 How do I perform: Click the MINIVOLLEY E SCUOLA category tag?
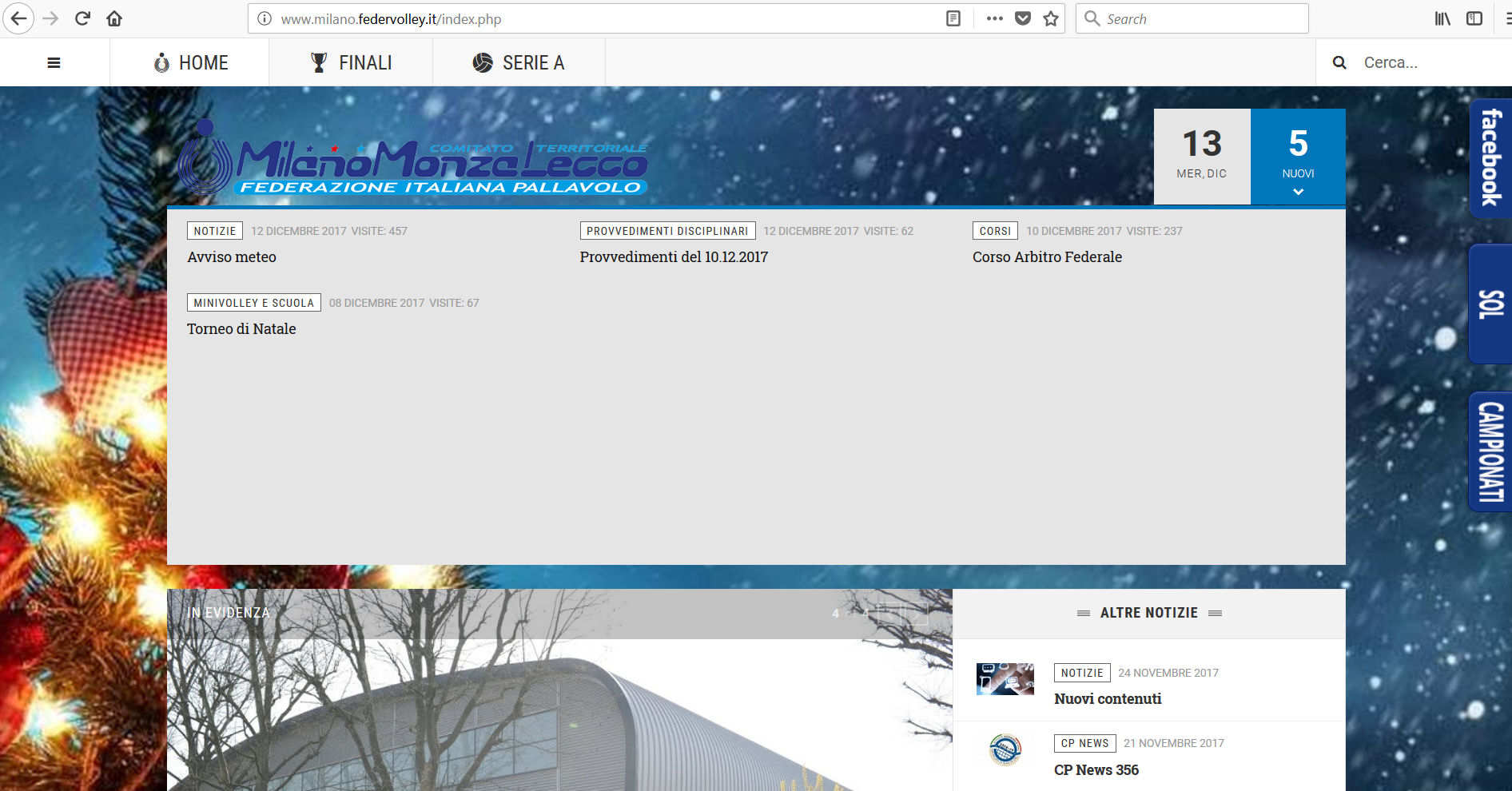pyautogui.click(x=254, y=303)
